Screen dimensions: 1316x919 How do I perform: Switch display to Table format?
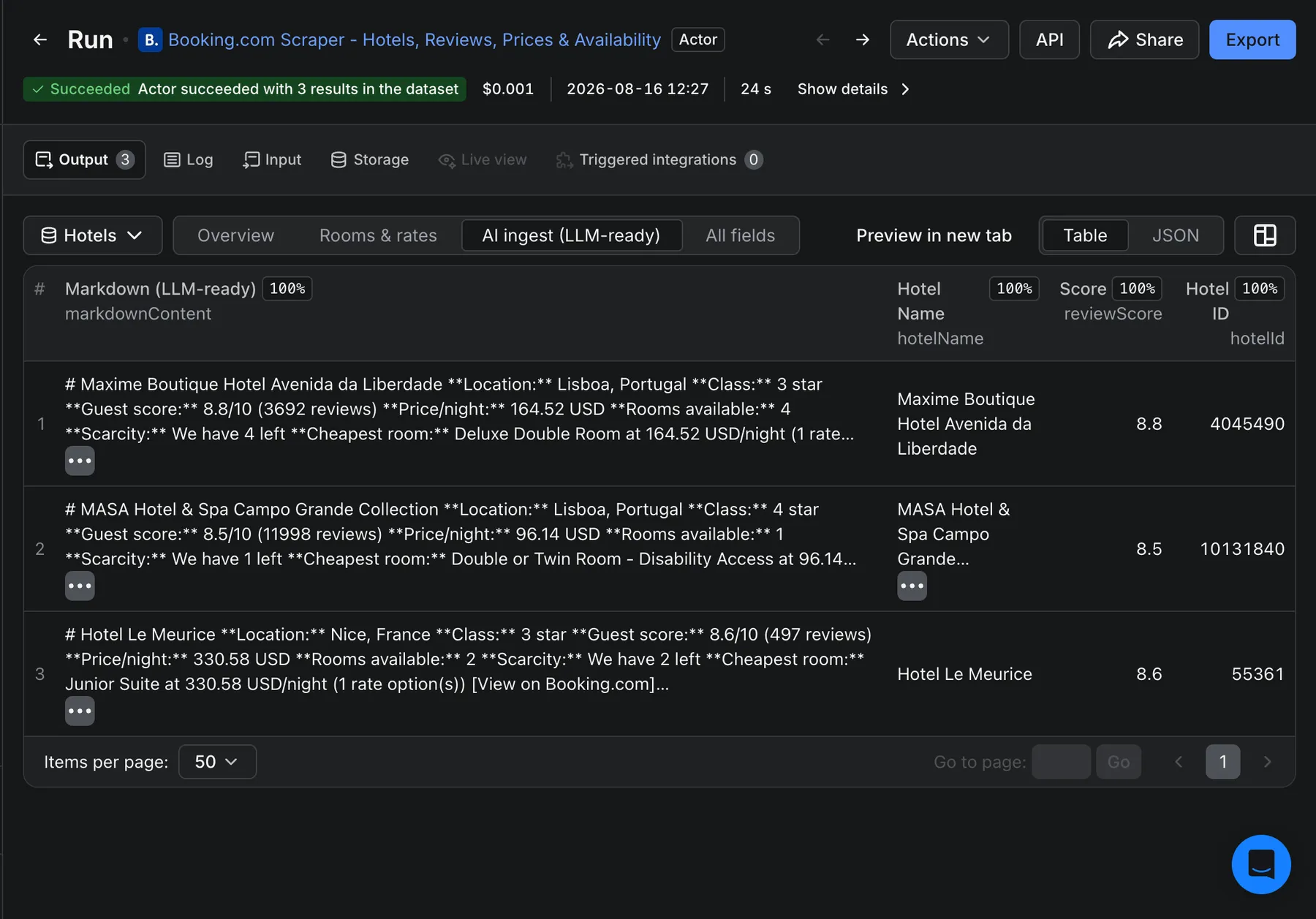pos(1085,235)
